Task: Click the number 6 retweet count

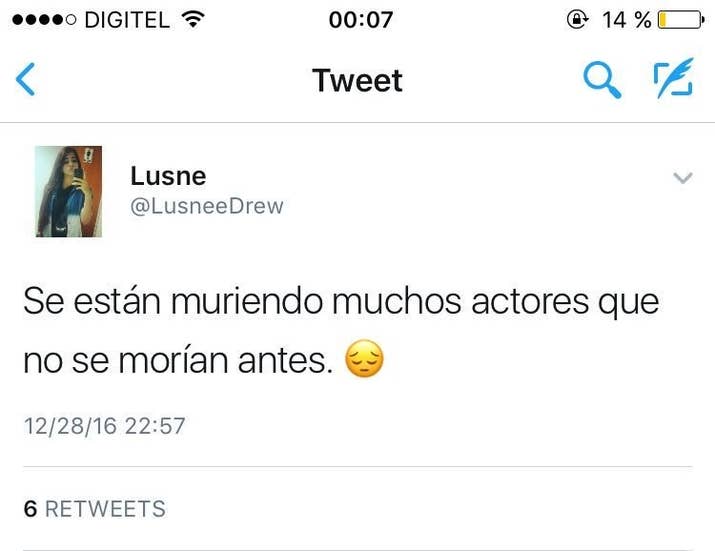Action: click(x=30, y=509)
